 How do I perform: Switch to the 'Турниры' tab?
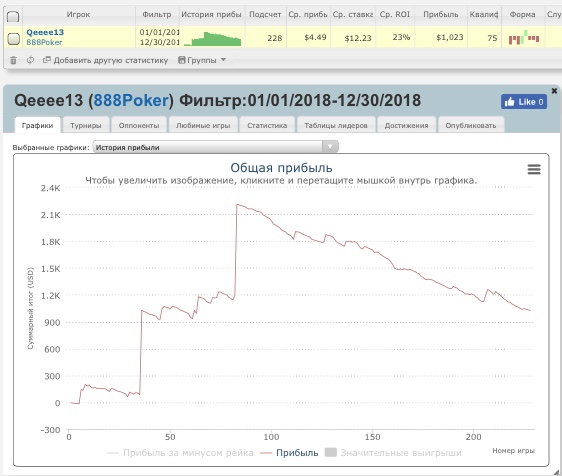tap(86, 125)
